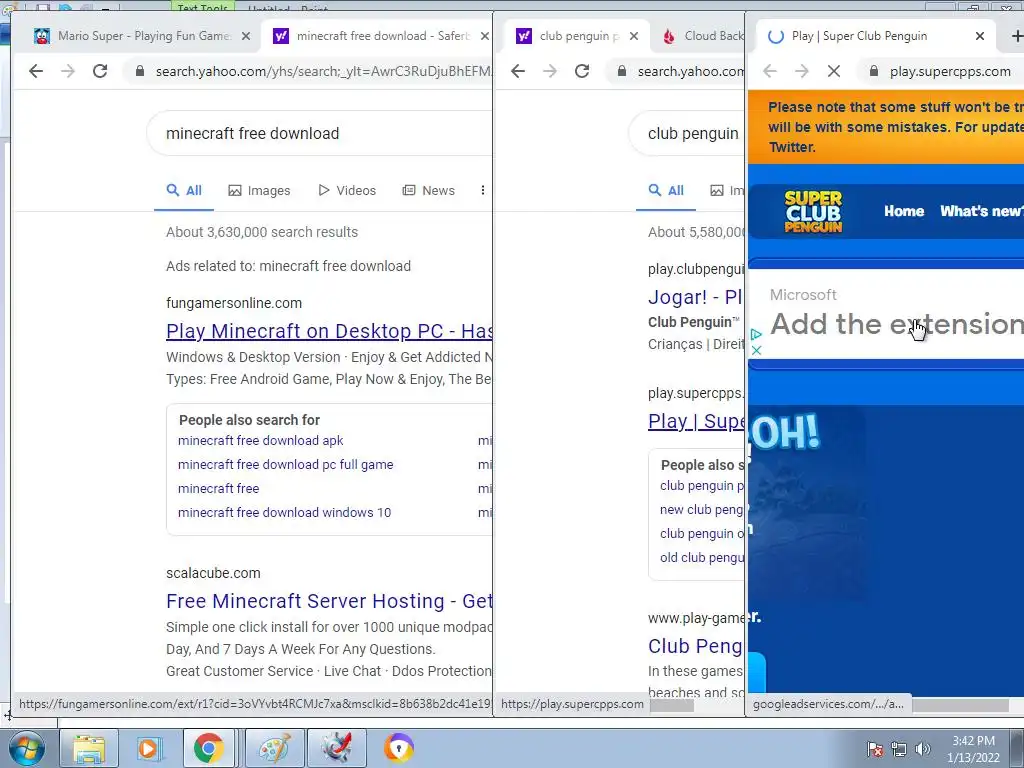Click the 'new club peng' suggestion
Screen dimensions: 1024x768
(701, 509)
